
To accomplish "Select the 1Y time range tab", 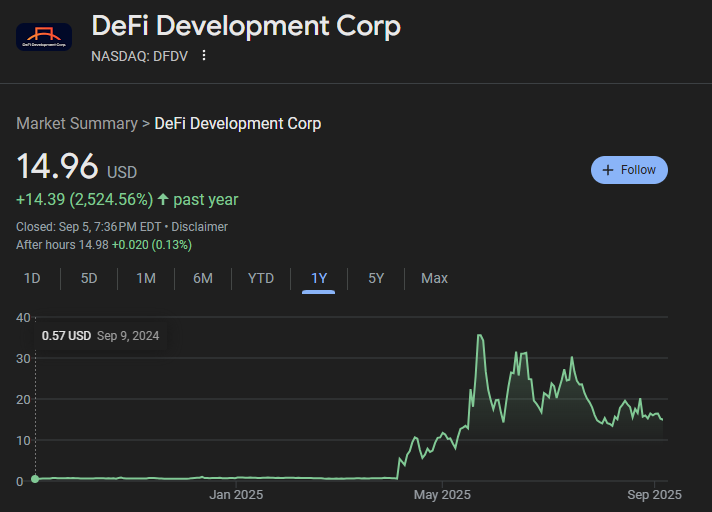I will pos(319,278).
